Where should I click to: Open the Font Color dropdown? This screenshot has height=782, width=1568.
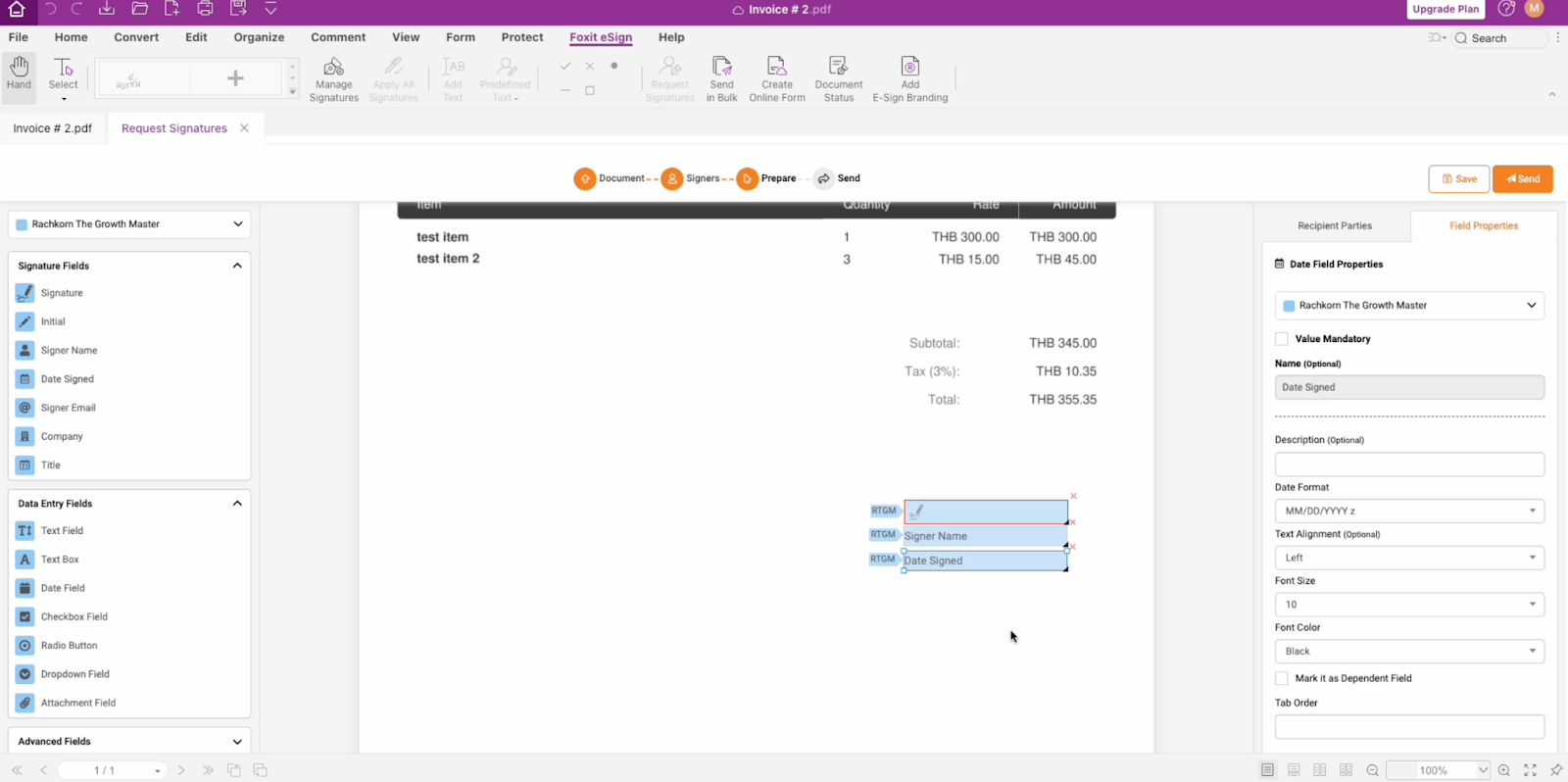[1409, 652]
